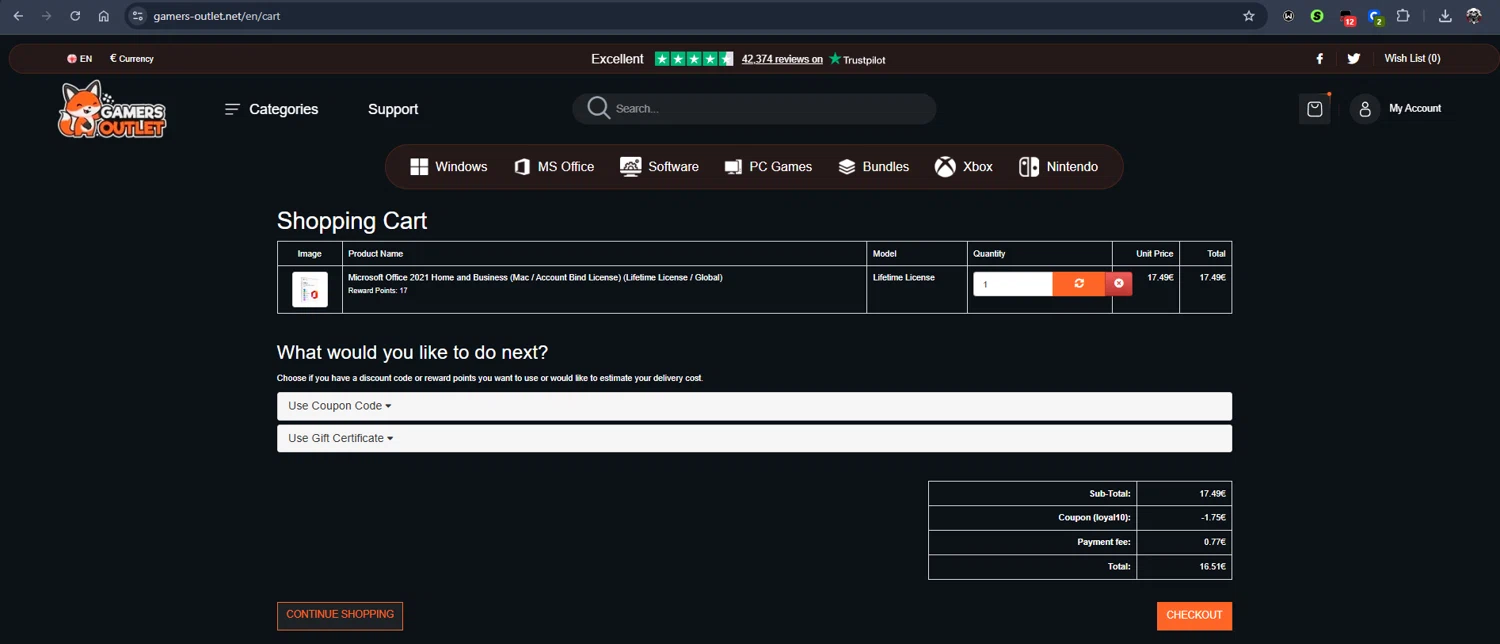Click the browser forward arrow
Screen dimensions: 1500x644
point(46,16)
